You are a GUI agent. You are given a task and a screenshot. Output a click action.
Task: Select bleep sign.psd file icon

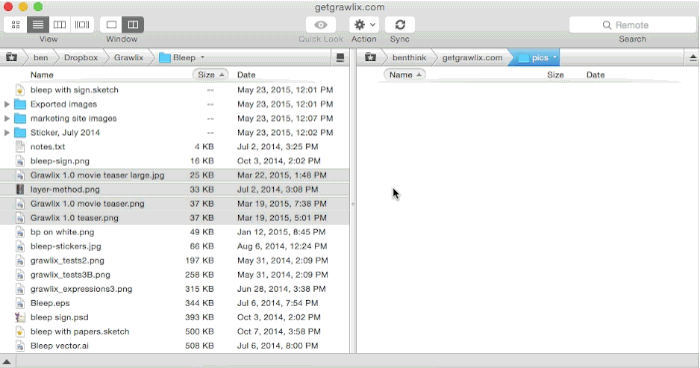coord(20,317)
